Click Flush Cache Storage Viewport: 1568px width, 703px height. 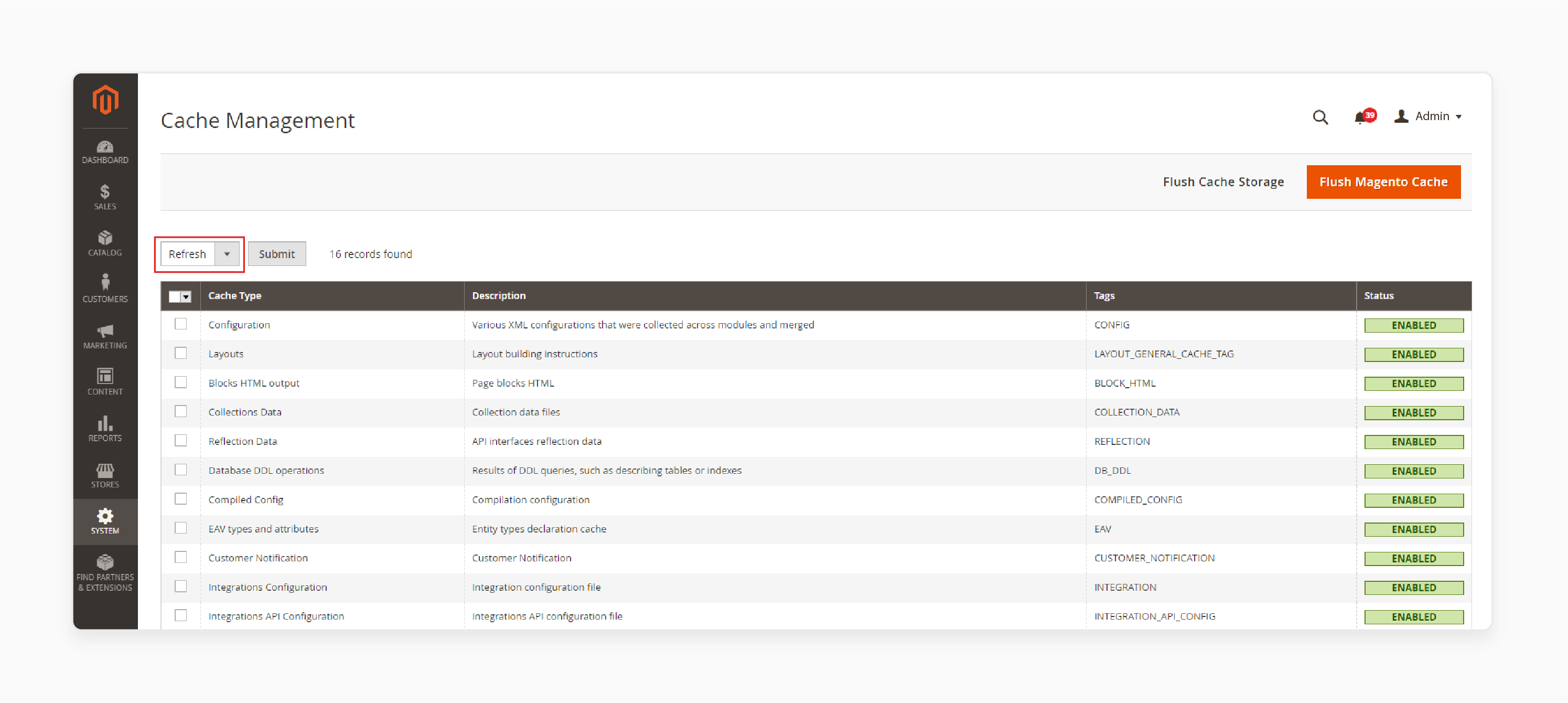(1223, 182)
